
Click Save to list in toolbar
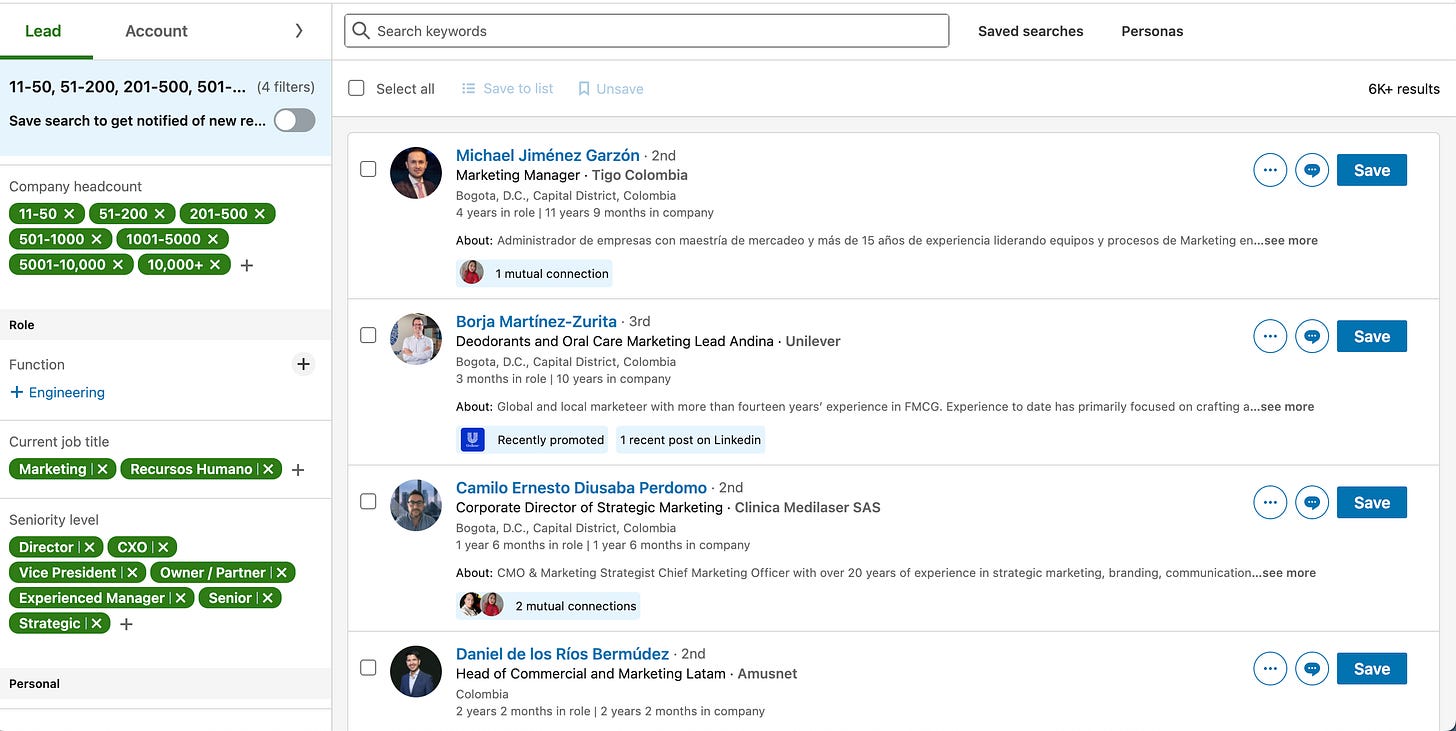coord(507,88)
